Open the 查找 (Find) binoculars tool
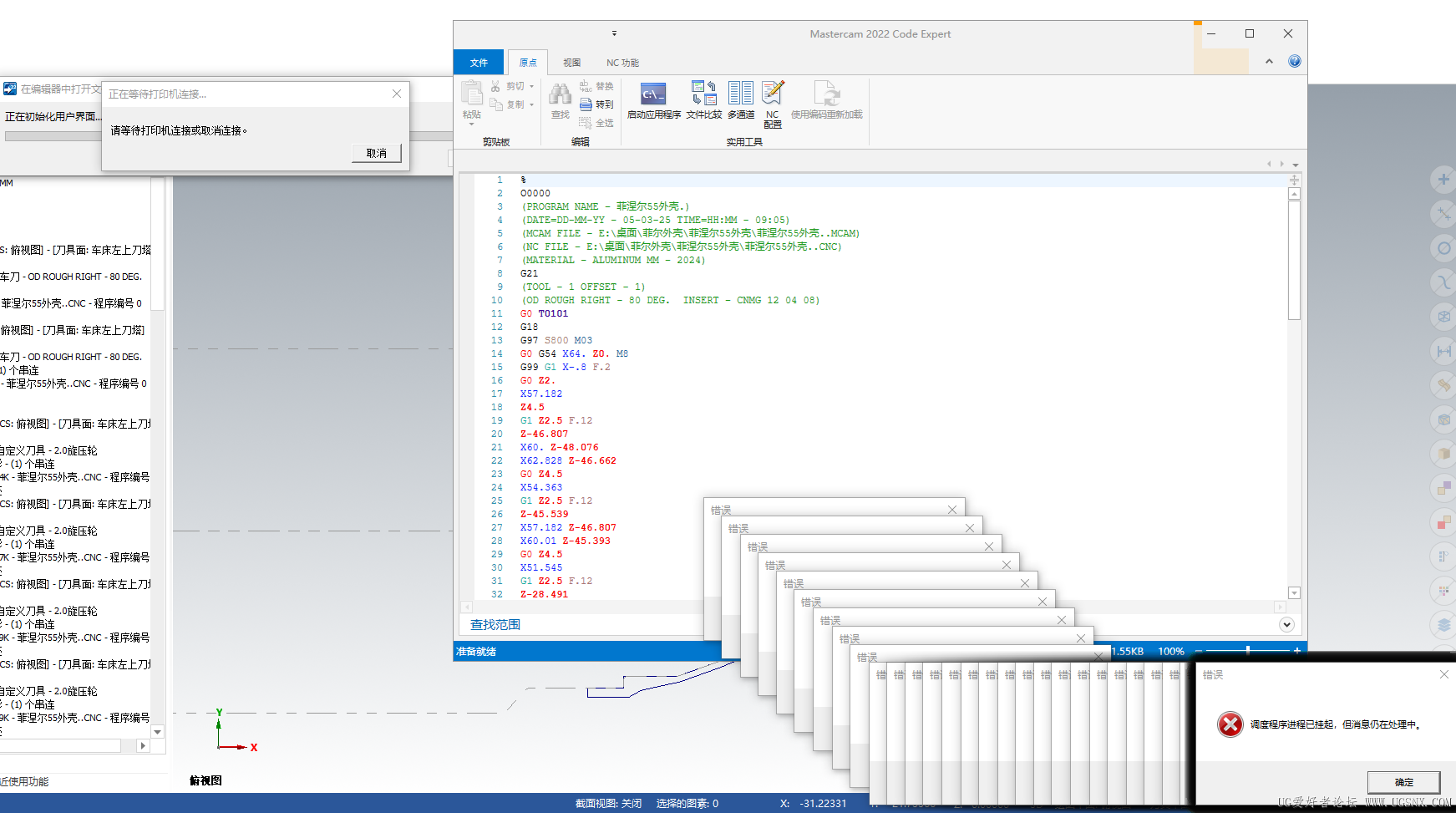The height and width of the screenshot is (813, 1456). [x=561, y=94]
